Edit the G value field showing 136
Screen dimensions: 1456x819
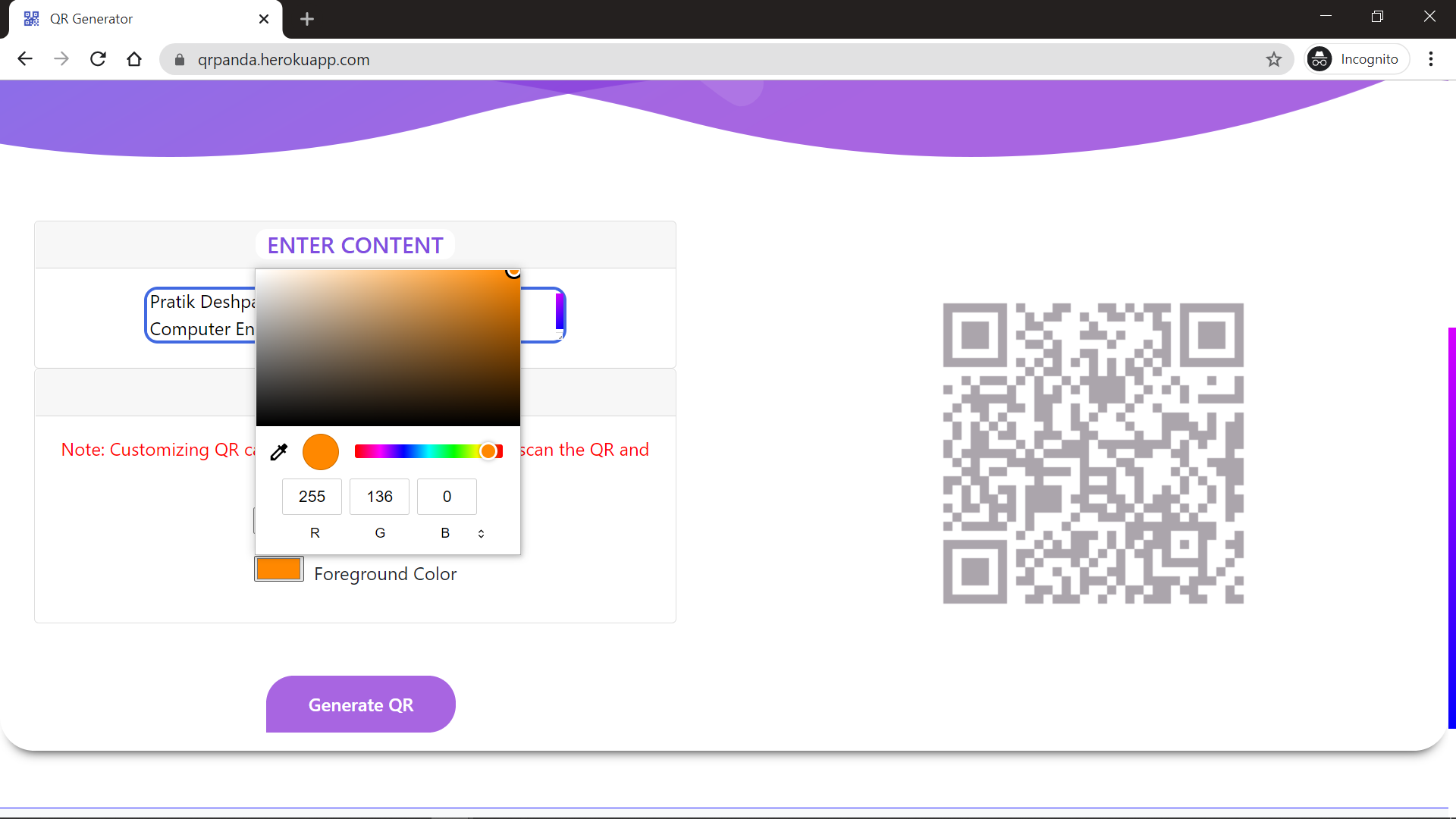[379, 497]
